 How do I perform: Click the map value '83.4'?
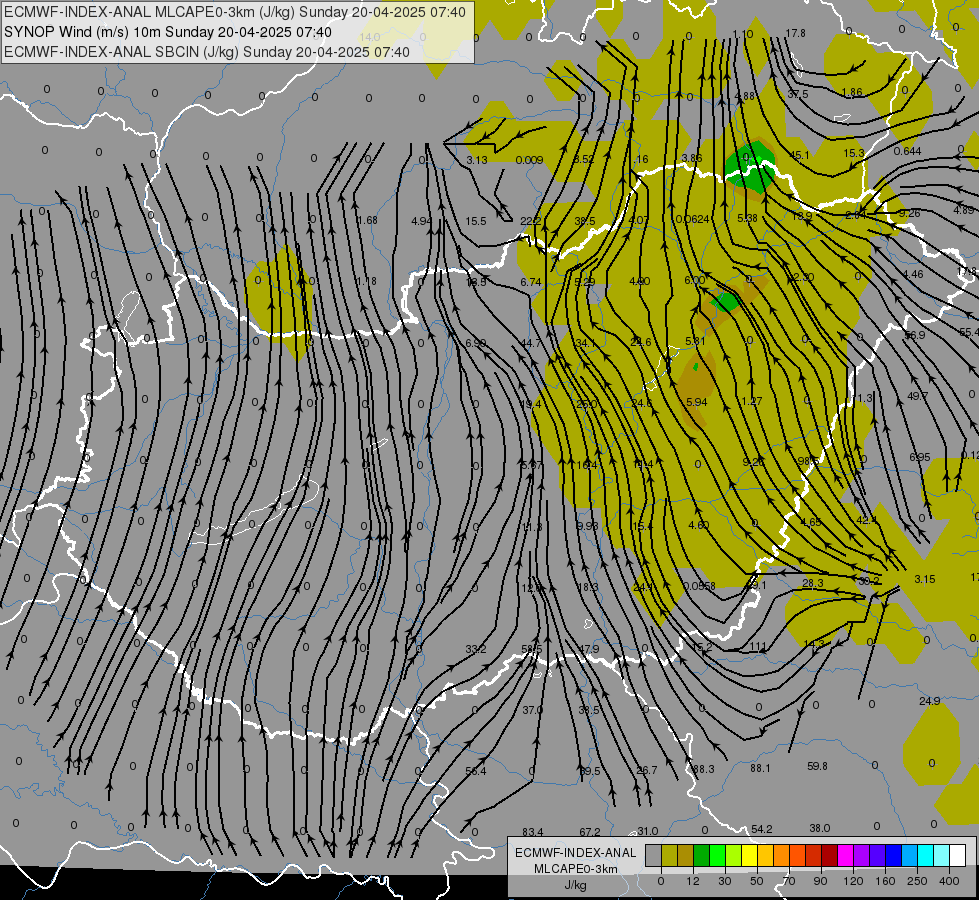point(533,832)
